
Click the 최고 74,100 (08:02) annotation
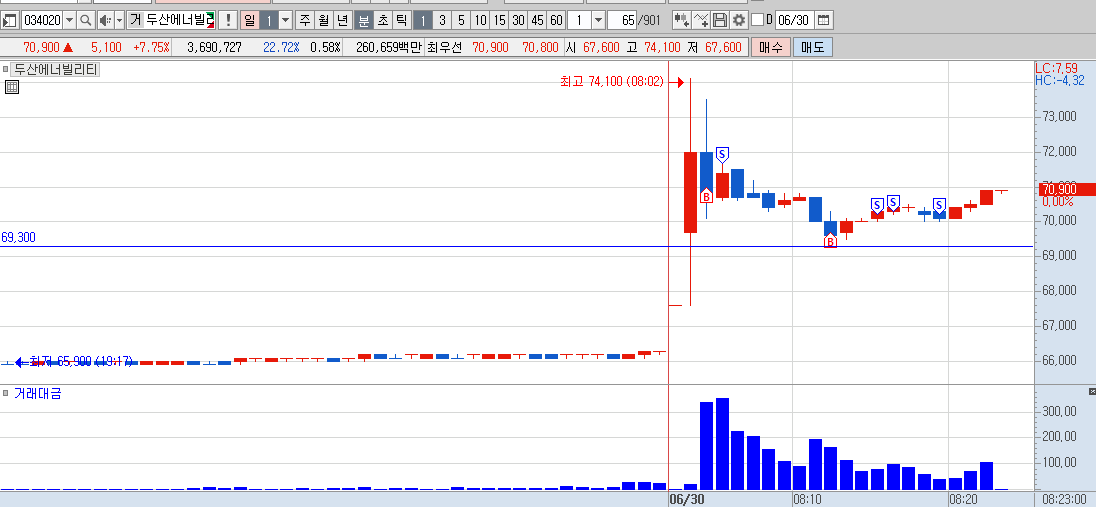611,83
